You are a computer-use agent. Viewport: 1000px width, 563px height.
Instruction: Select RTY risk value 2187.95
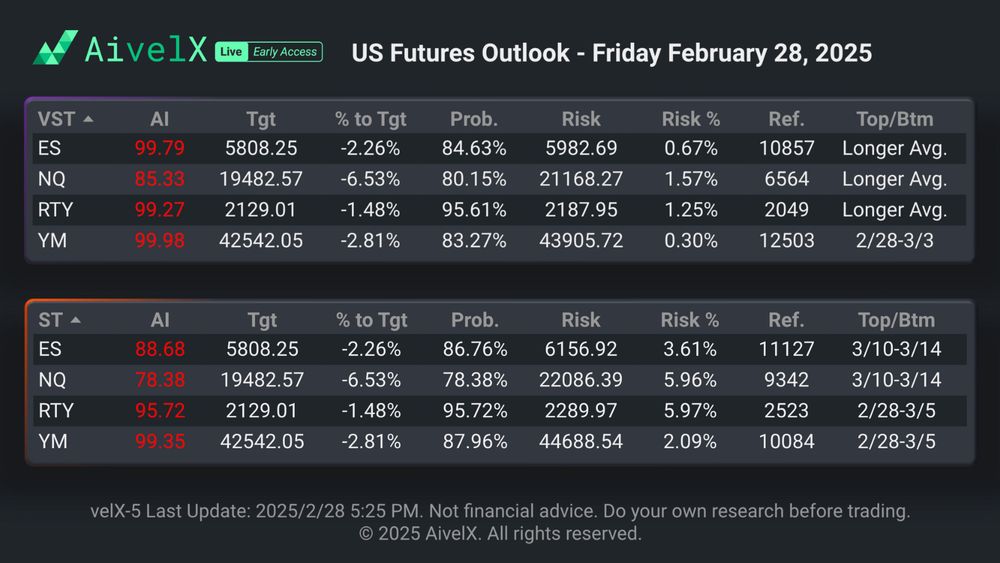tap(581, 210)
